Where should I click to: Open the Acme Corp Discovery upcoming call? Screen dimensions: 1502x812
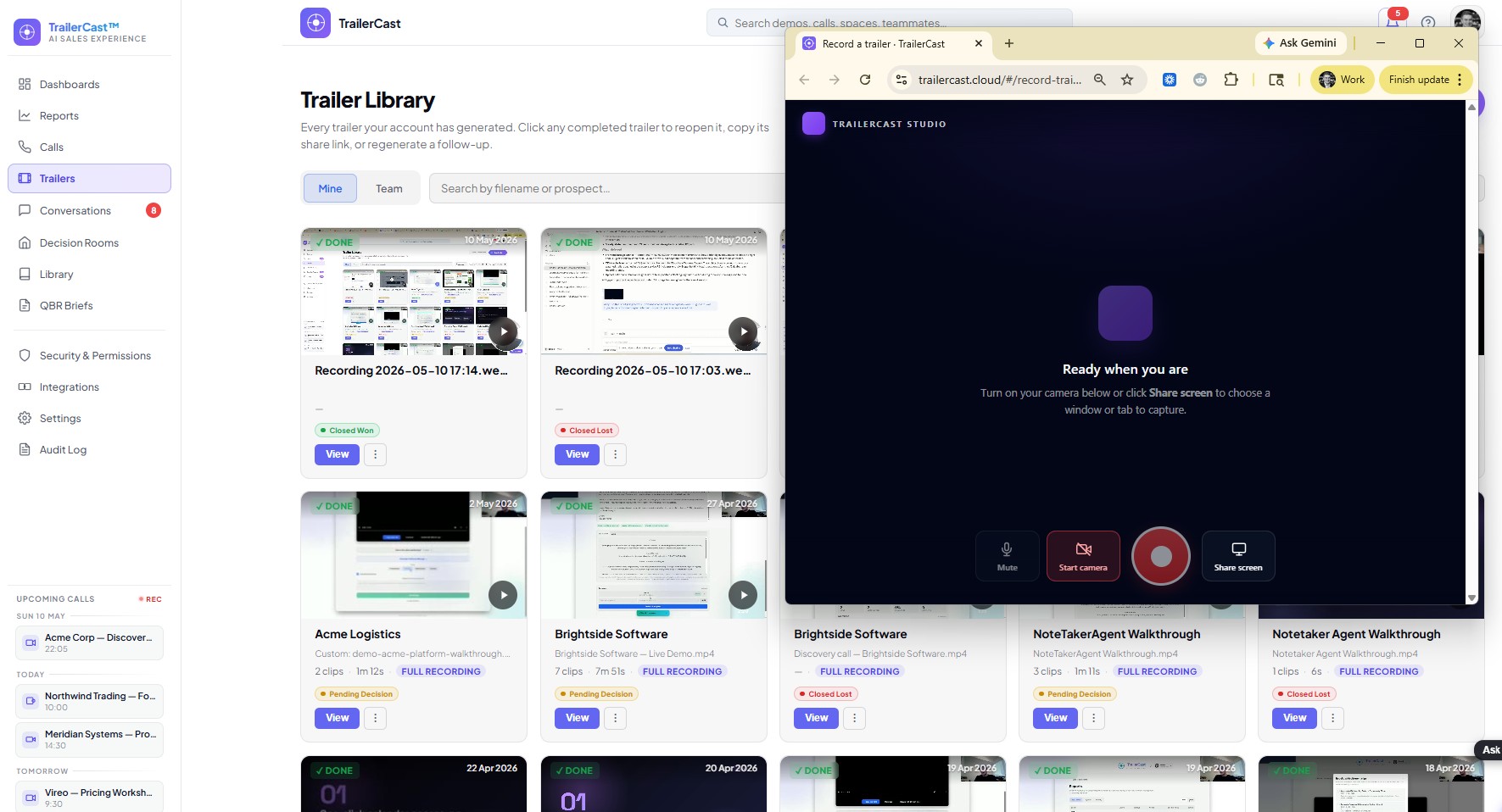pos(89,642)
